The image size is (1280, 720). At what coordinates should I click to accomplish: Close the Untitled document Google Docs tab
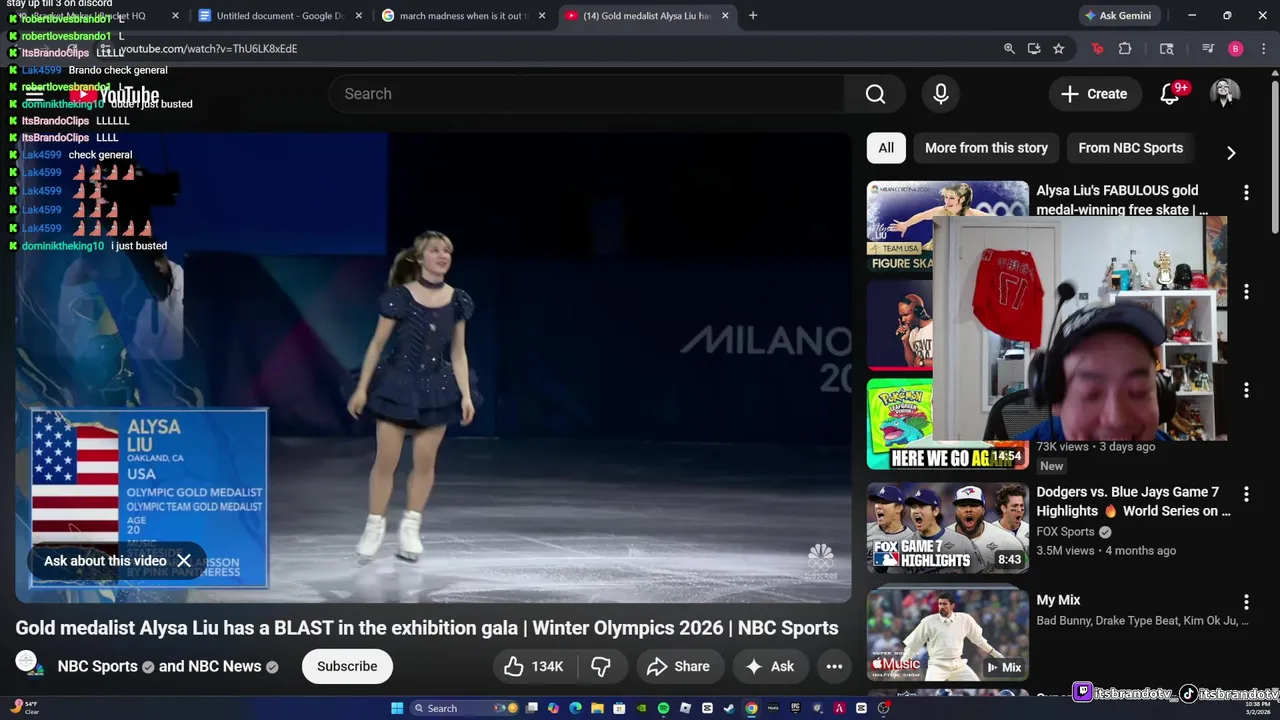coord(358,16)
